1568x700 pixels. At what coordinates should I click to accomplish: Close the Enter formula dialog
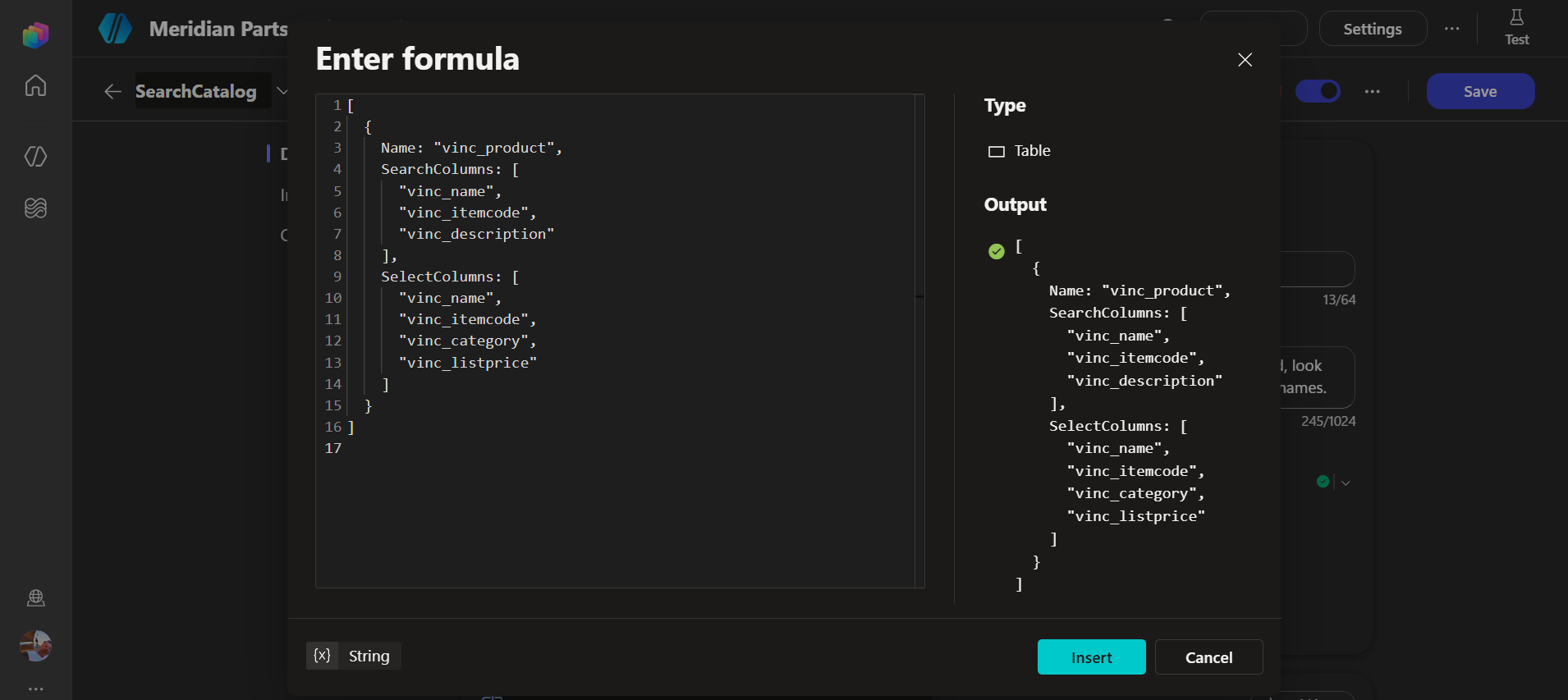click(x=1245, y=60)
